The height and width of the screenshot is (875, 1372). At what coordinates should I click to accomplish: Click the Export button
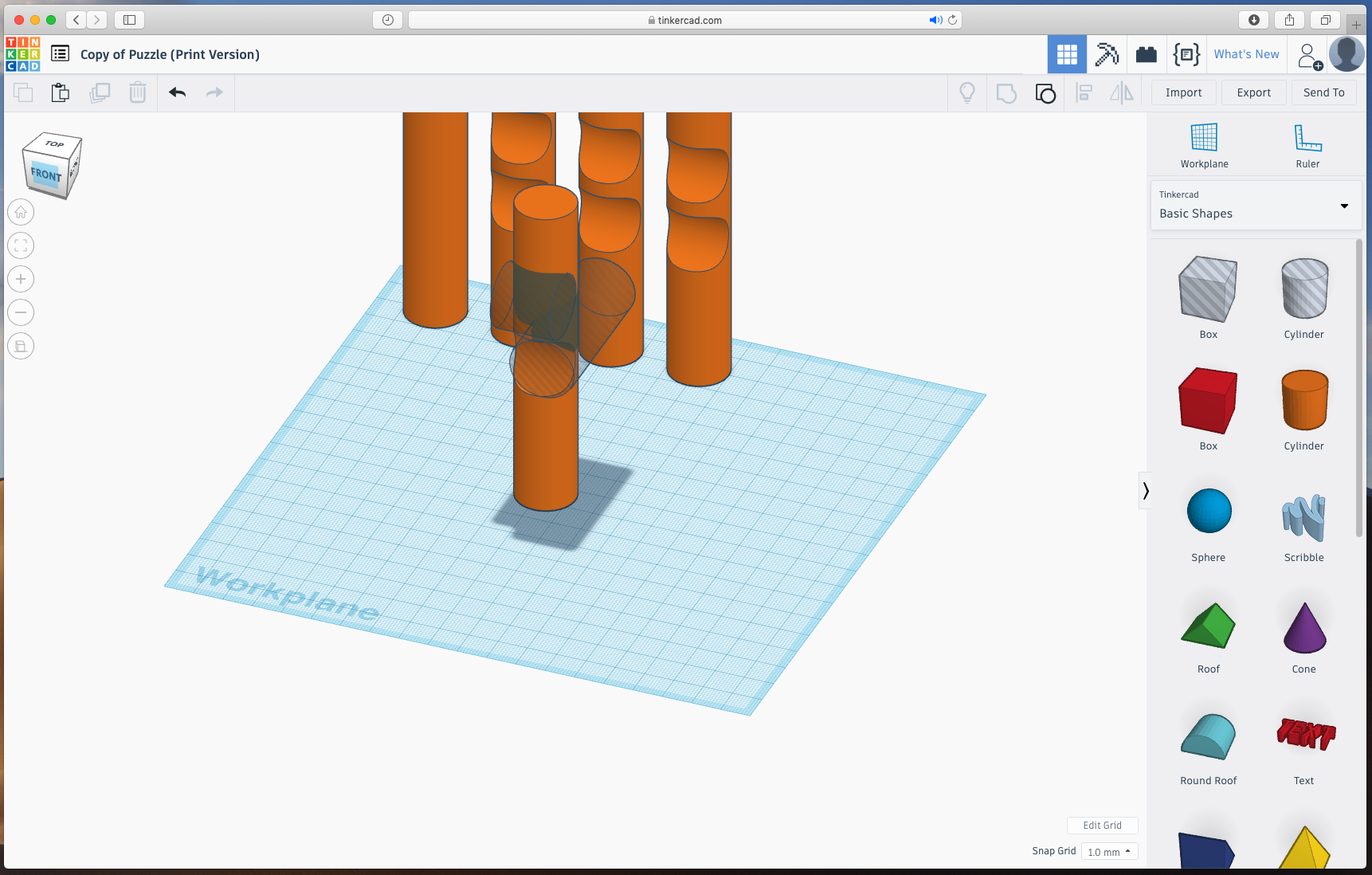pyautogui.click(x=1253, y=92)
